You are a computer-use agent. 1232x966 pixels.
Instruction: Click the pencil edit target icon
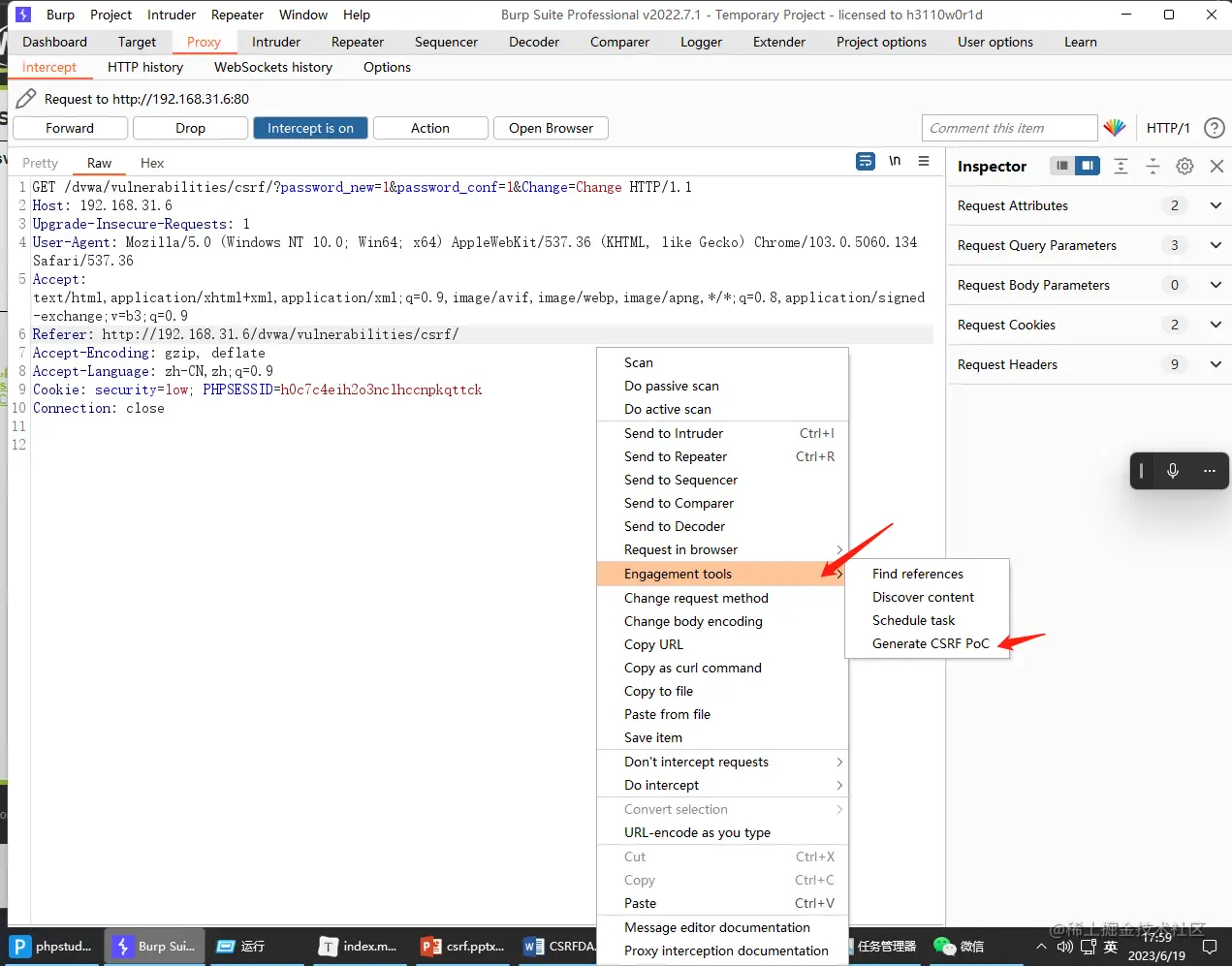tap(26, 98)
